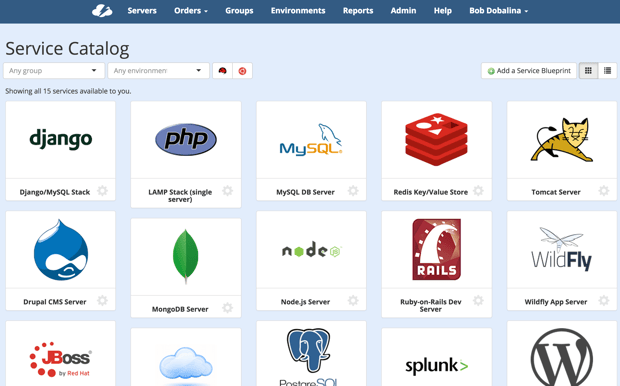Select the MySQL DB Server thumbnail

(311, 140)
